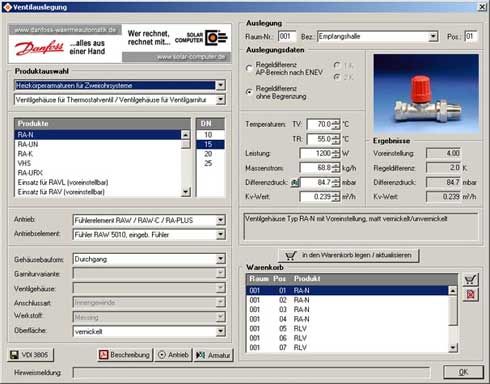This screenshot has height=384, width=490.
Task: Click www.danfoss-waermeautomatik.de link
Action: pyautogui.click(x=65, y=30)
